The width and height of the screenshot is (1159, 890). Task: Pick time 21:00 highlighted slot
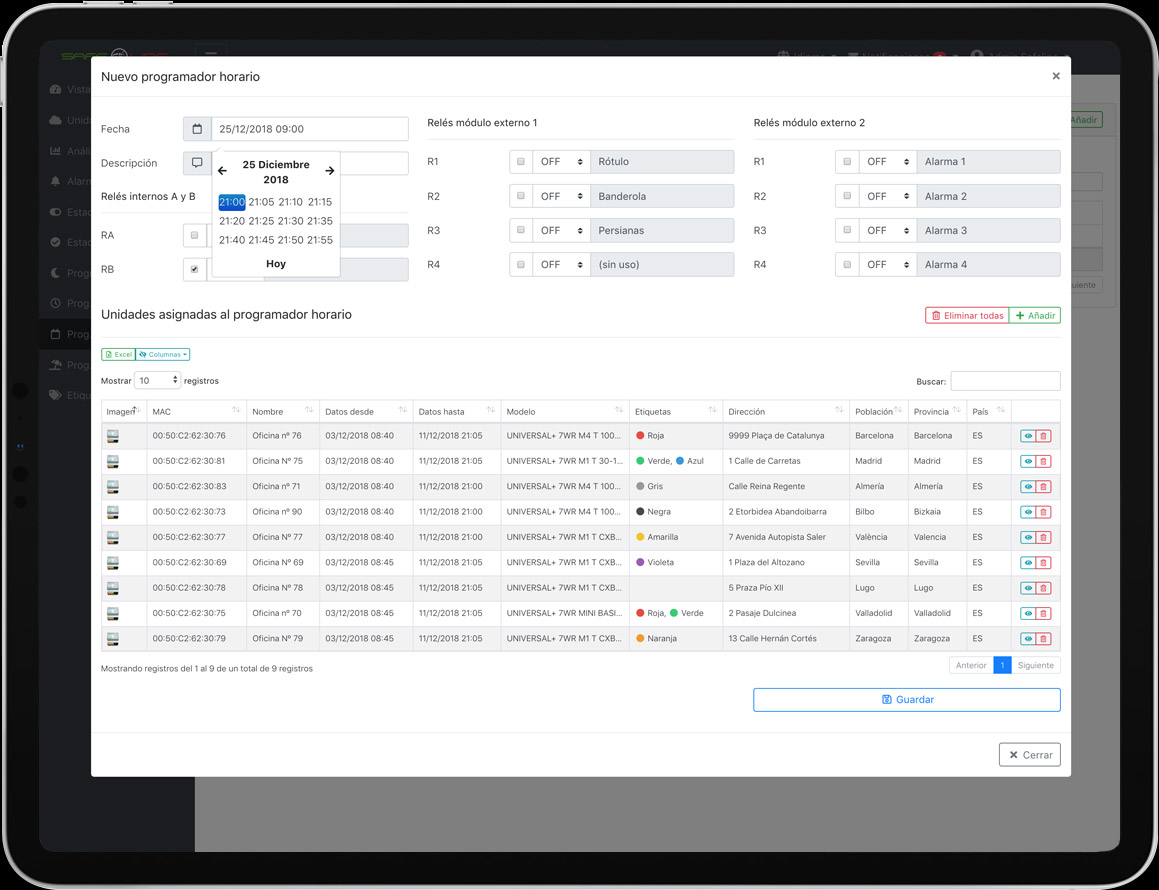pos(232,202)
